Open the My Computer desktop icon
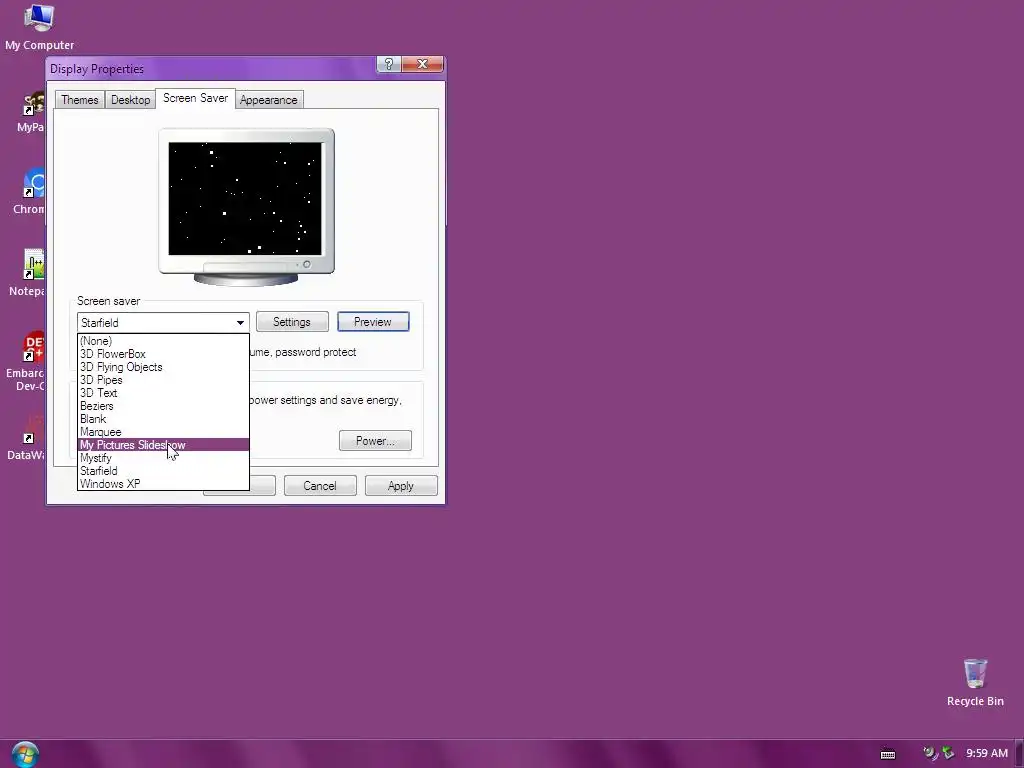The width and height of the screenshot is (1024, 768). pos(39,26)
